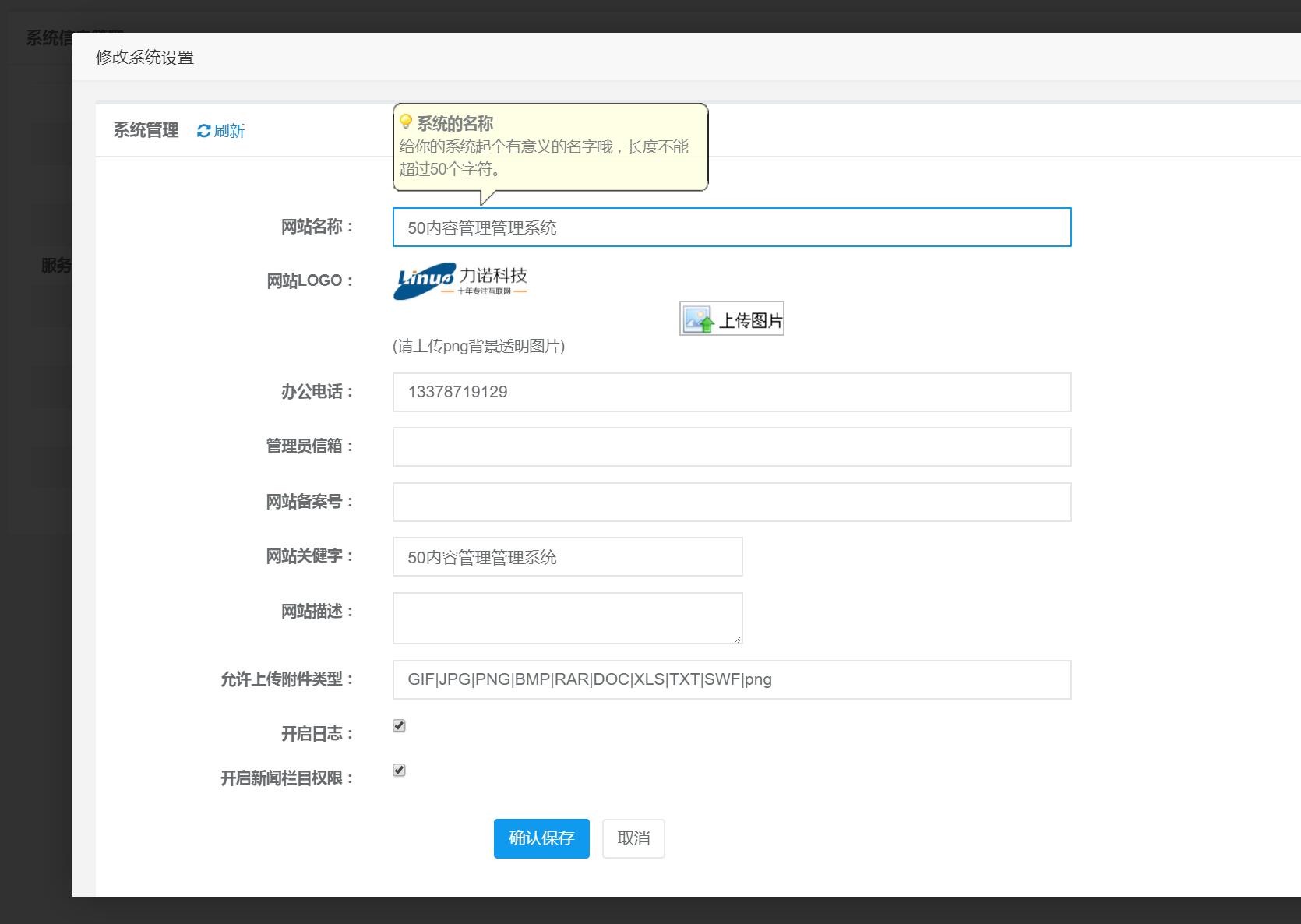Screen dimensions: 1301x924
Task: Click the Linuo 力诺科技 logo image
Action: [x=460, y=281]
